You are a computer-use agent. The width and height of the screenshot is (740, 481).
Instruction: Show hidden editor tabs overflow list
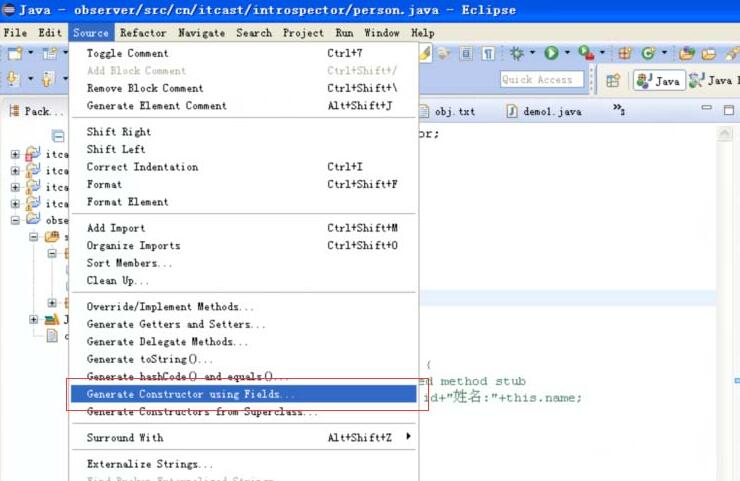coord(618,110)
